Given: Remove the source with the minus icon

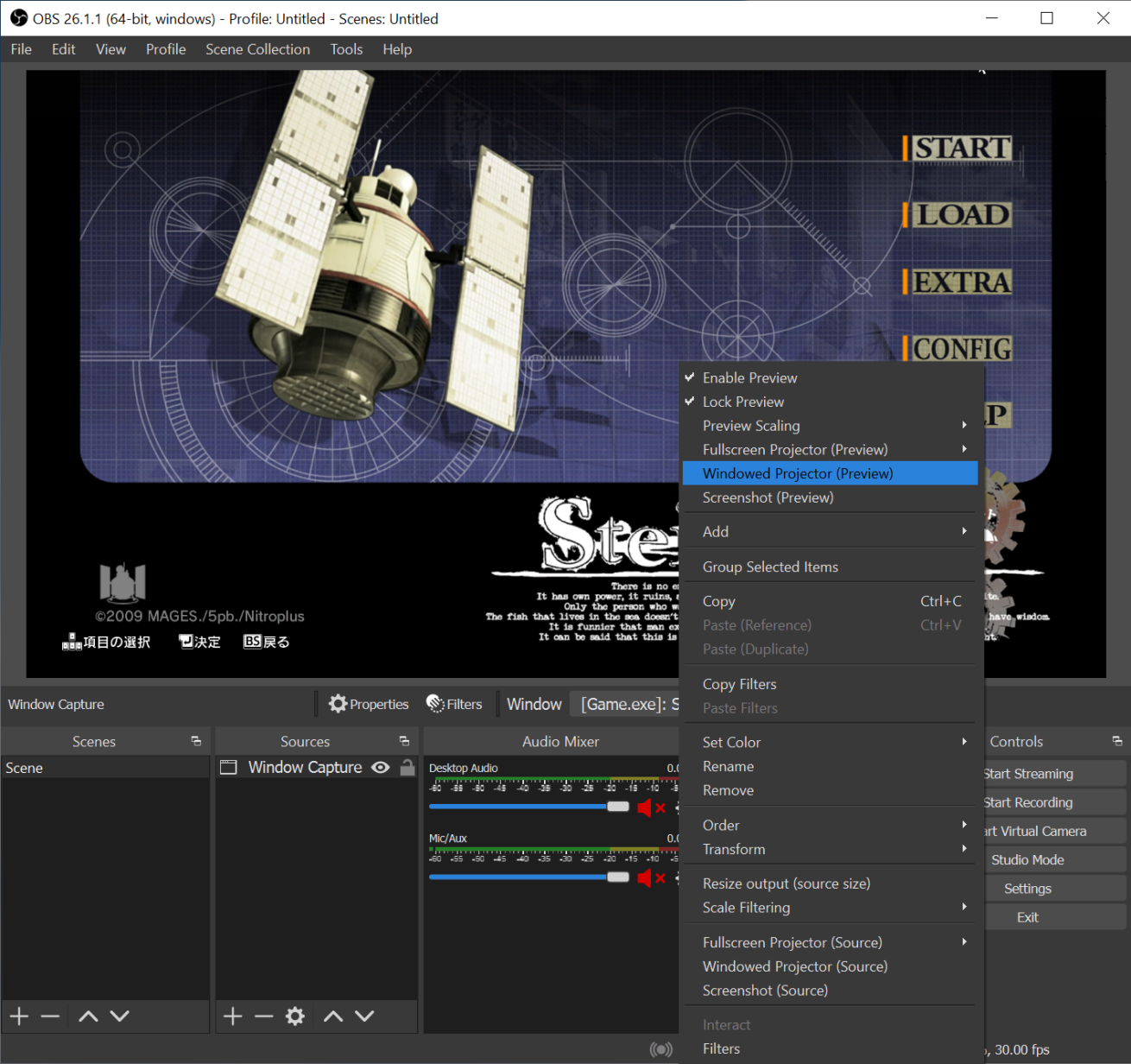Looking at the screenshot, I should point(264,1016).
